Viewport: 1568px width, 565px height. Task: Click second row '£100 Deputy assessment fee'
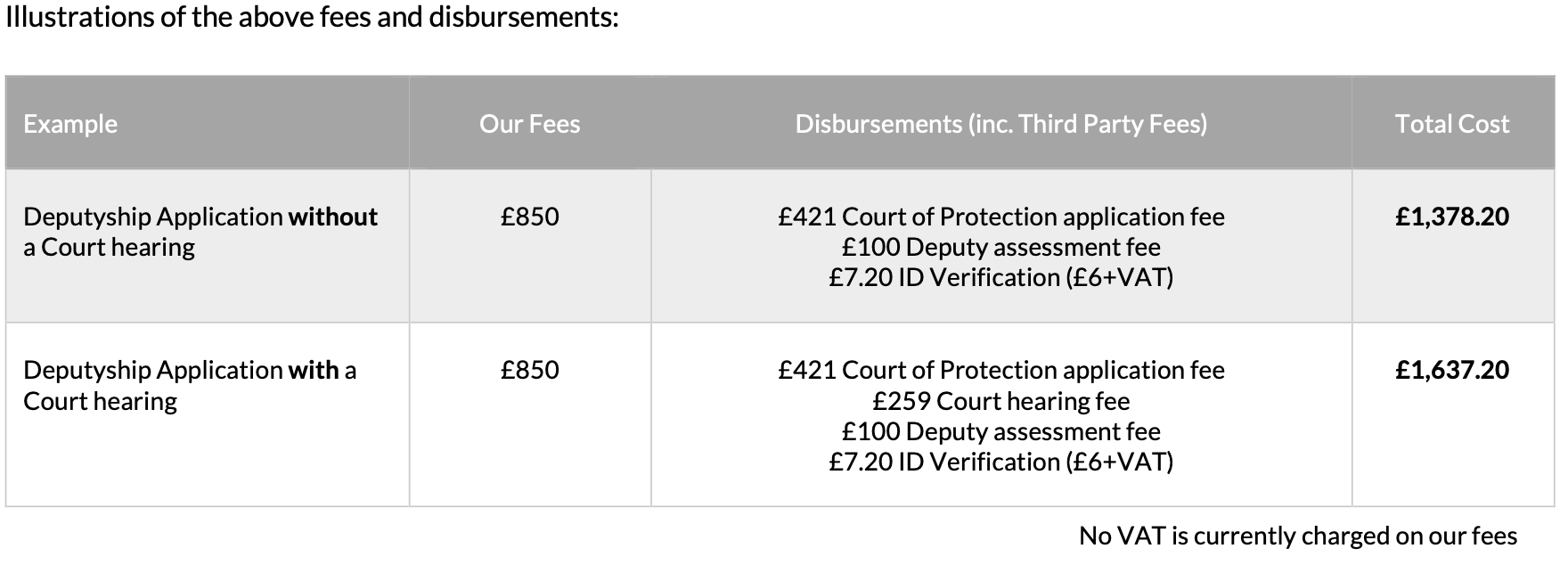[x=1001, y=431]
